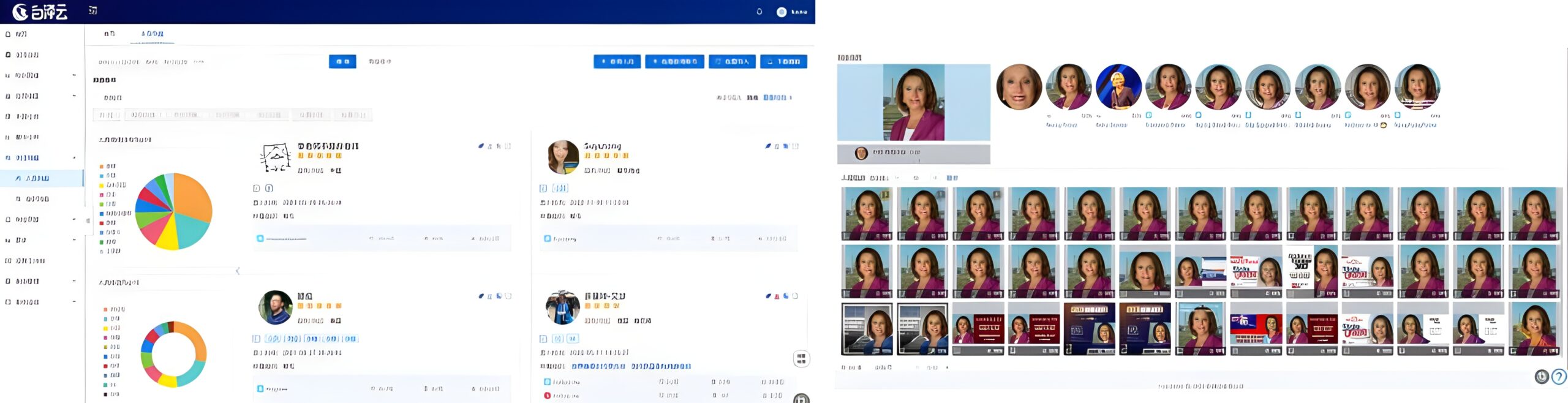Click the menu collapse icon beside the logo
Screen dimensions: 1568x403
[93, 10]
